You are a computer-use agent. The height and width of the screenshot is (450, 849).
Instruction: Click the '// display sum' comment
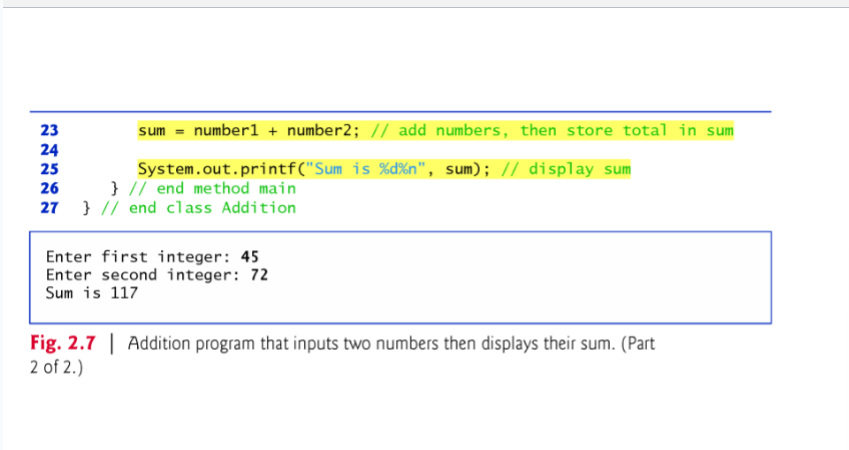[566, 169]
